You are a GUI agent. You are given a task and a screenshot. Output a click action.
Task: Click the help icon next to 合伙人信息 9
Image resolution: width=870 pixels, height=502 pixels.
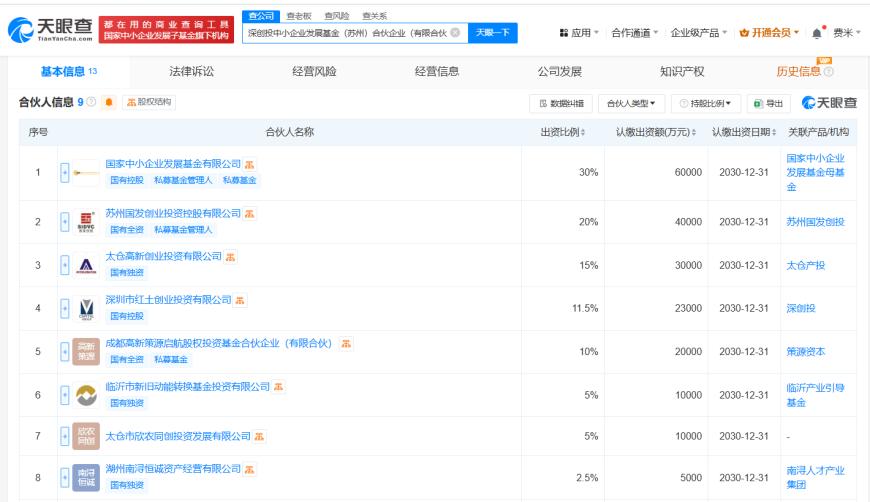92,102
